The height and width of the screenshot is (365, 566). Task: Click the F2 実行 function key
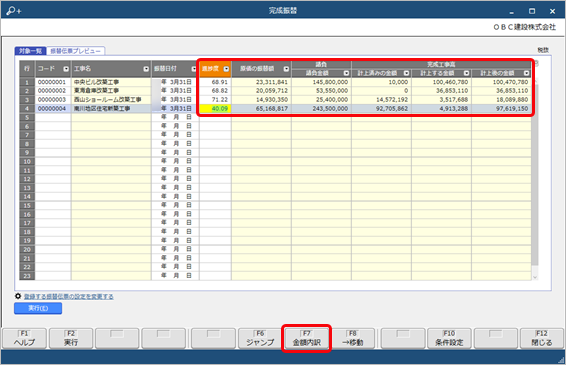71,338
